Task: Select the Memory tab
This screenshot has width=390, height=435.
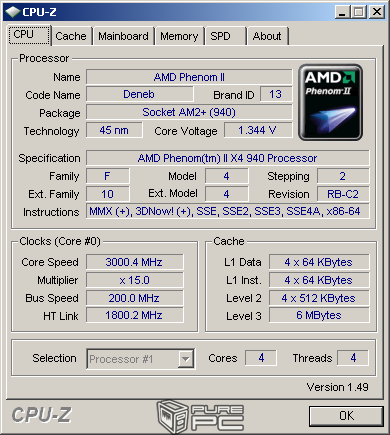Action: [179, 36]
